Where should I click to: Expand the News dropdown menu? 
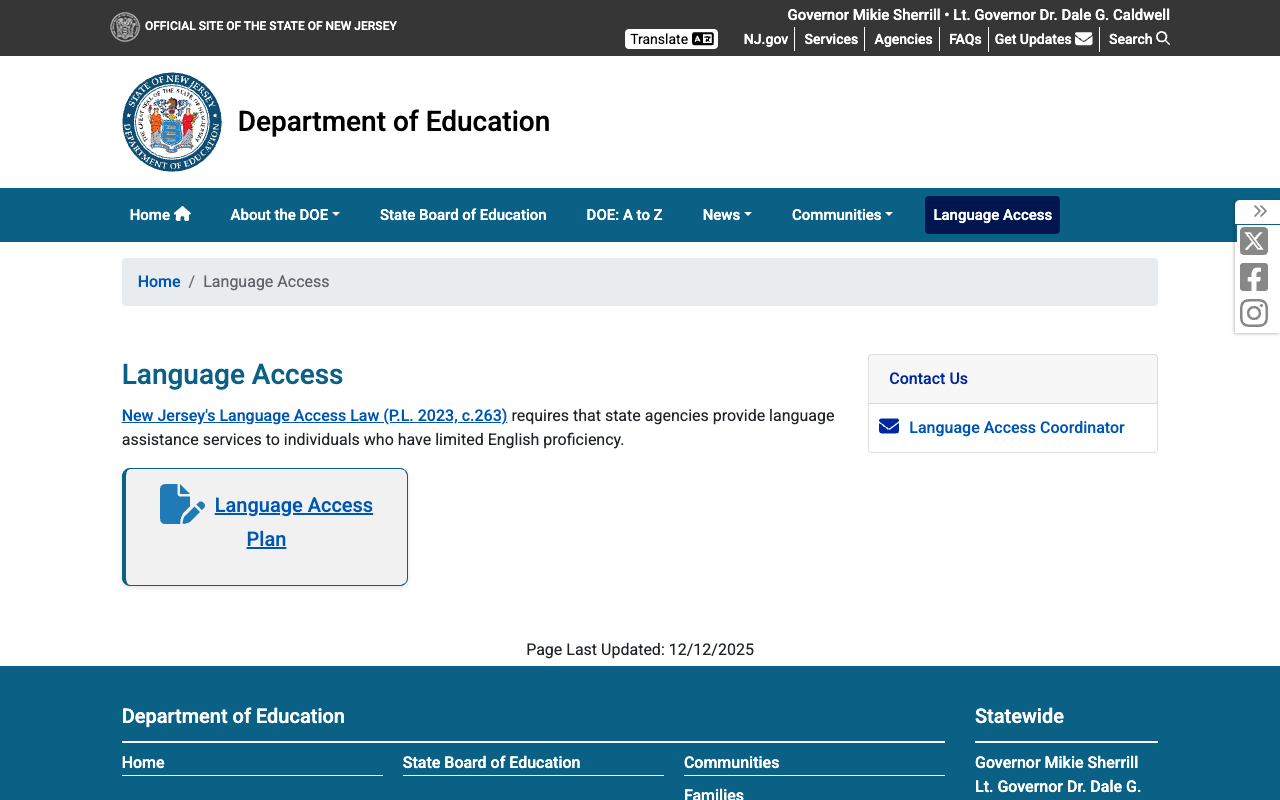(727, 215)
